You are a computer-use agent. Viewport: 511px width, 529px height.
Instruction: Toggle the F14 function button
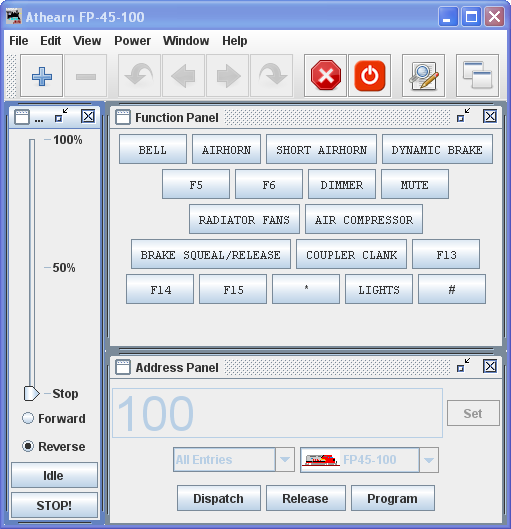[160, 289]
